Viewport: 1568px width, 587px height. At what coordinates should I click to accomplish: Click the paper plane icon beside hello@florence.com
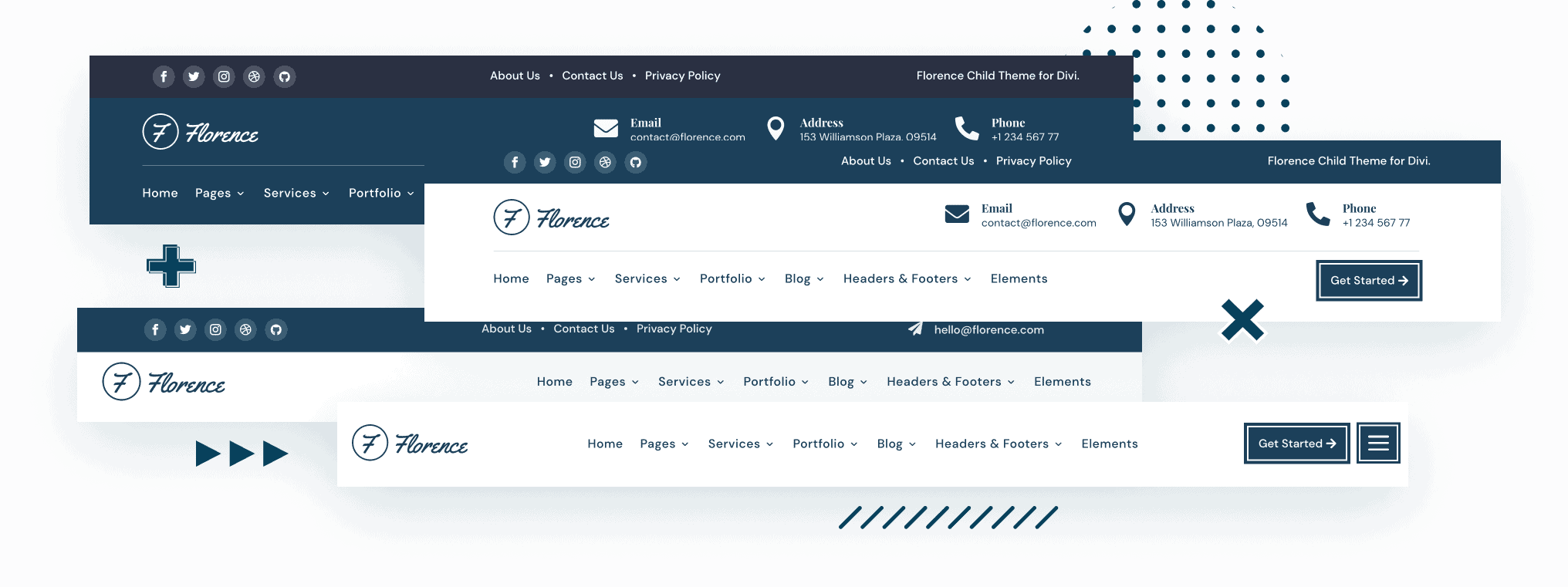(x=915, y=329)
